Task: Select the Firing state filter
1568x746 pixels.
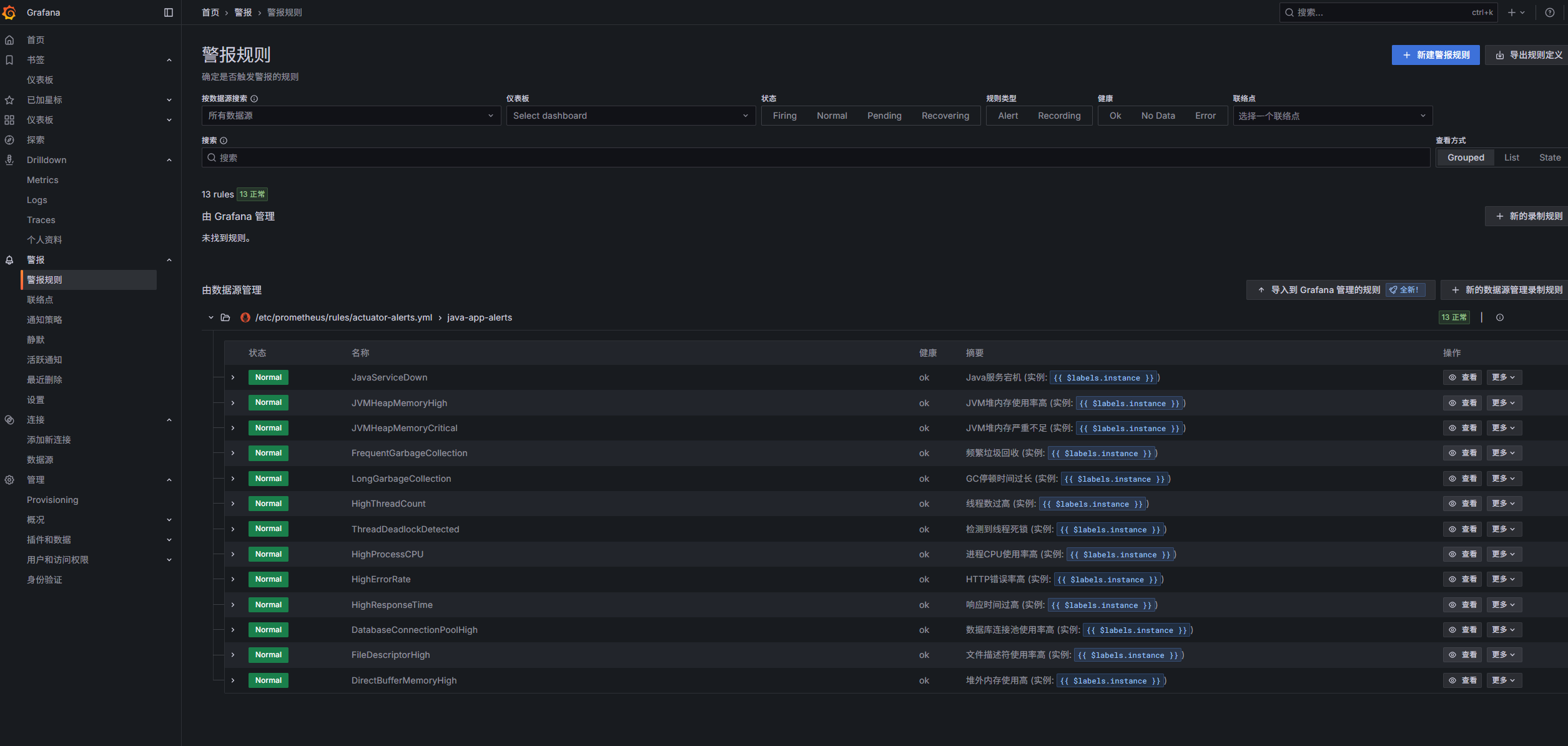Action: pos(784,116)
